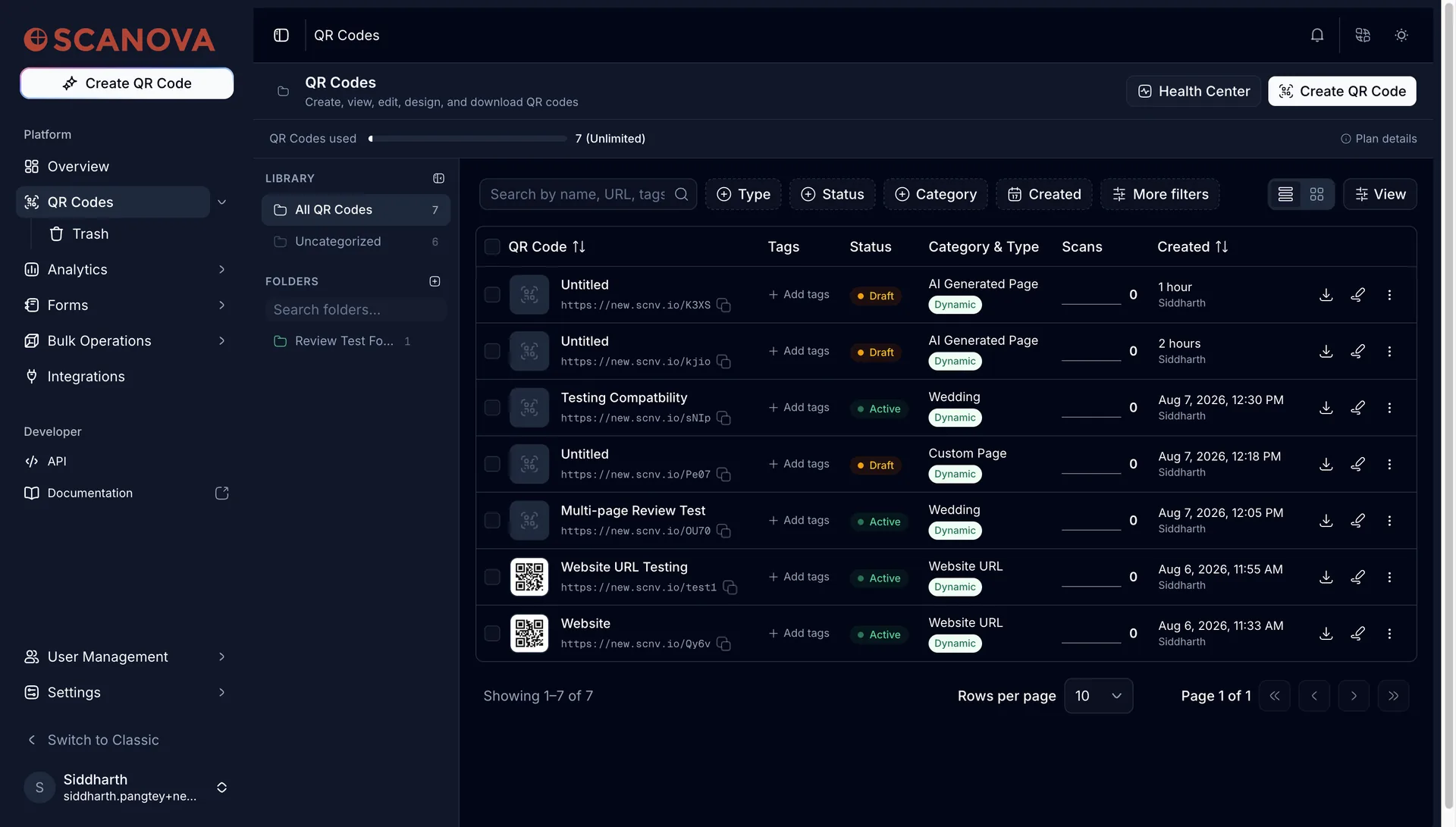Open Plan details
1456x827 pixels.
pos(1379,139)
